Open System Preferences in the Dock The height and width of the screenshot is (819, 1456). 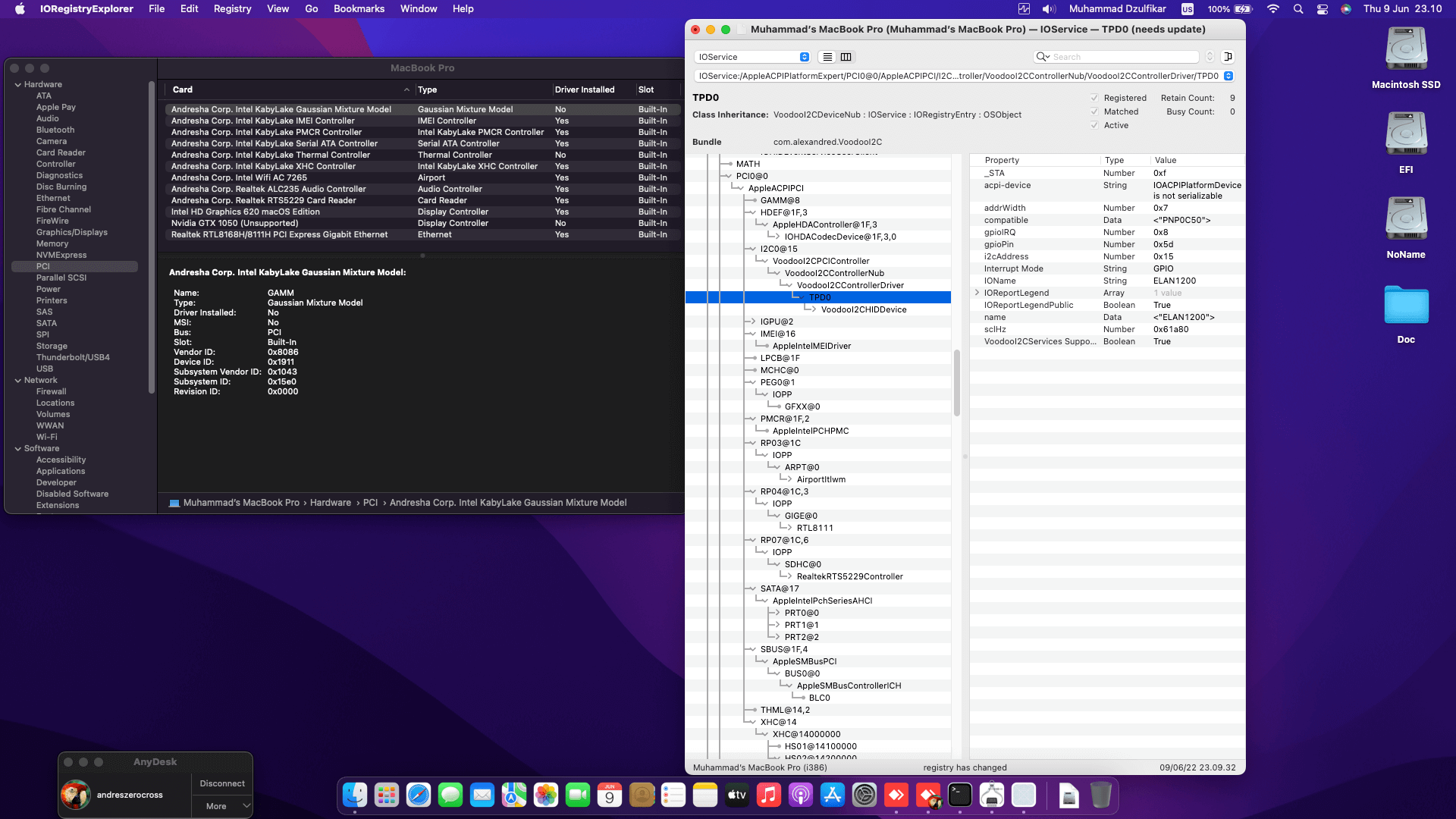864,795
